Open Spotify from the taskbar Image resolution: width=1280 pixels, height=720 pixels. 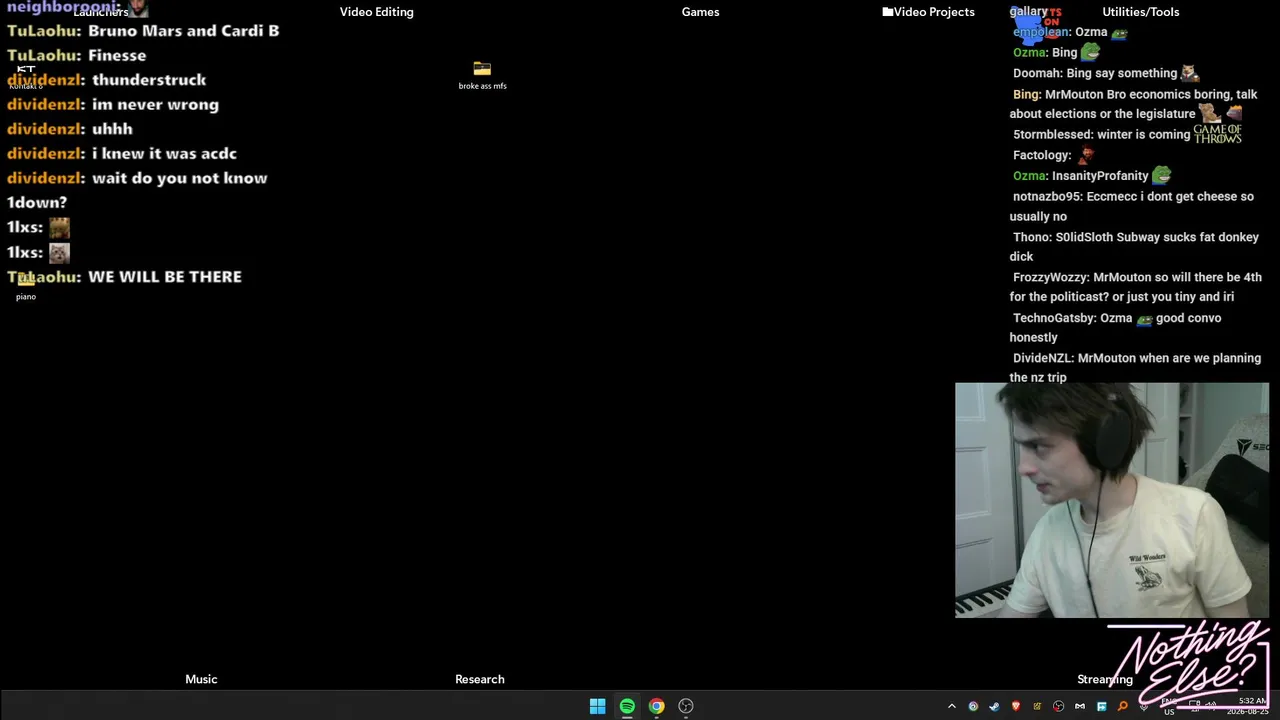point(627,706)
